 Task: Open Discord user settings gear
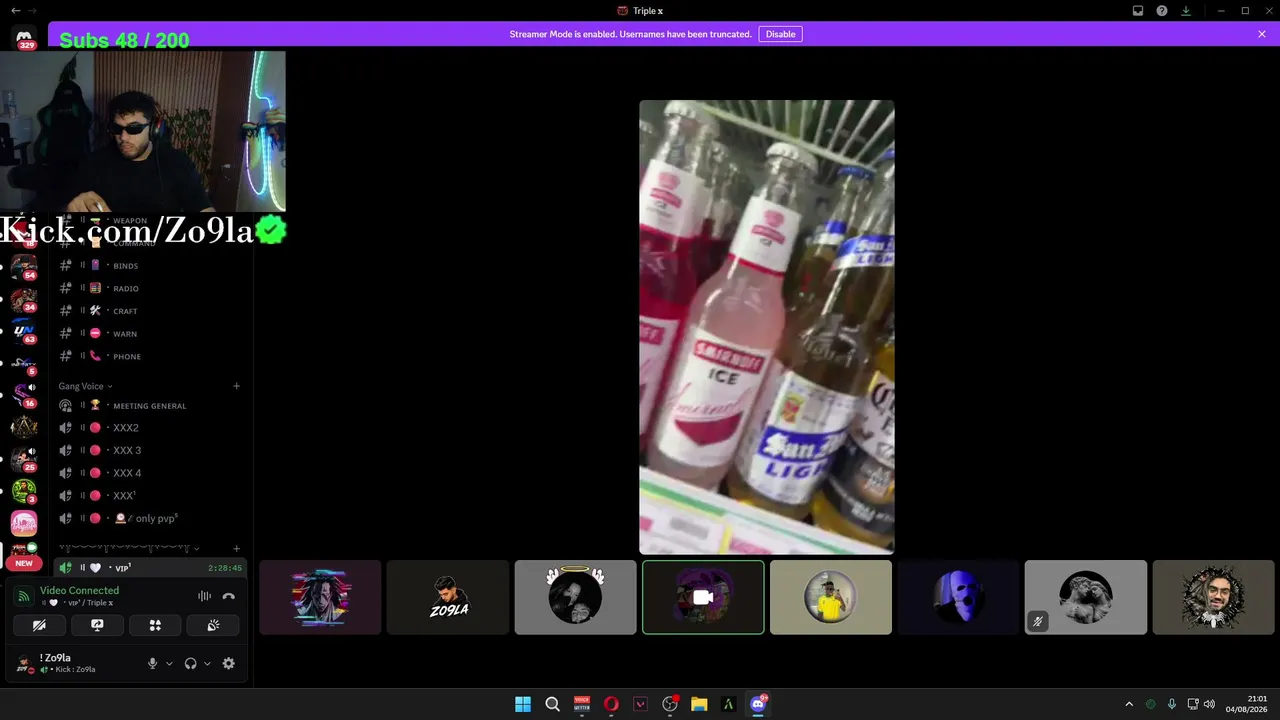tap(229, 663)
